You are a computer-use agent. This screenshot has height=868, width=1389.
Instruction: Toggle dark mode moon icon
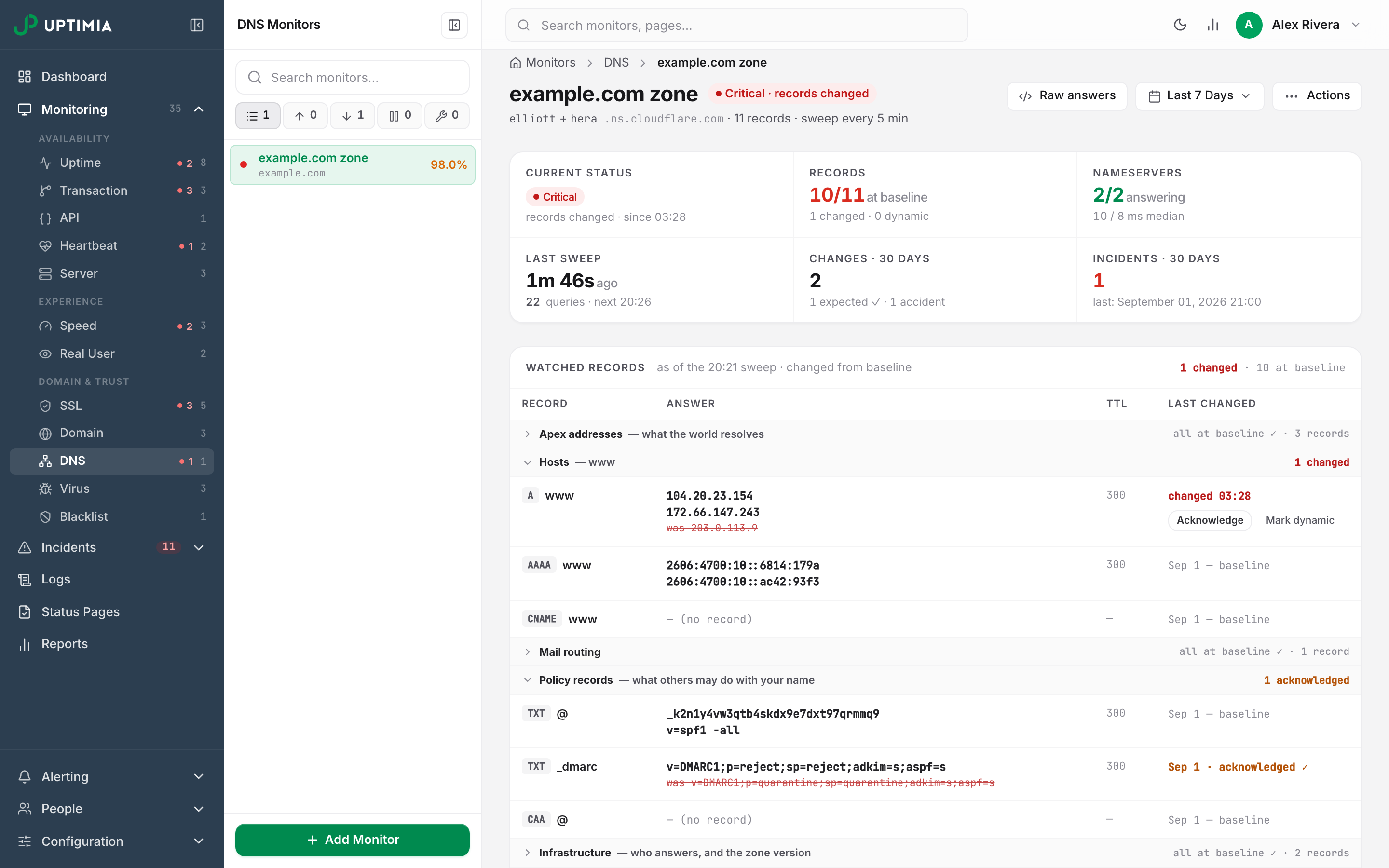point(1180,25)
